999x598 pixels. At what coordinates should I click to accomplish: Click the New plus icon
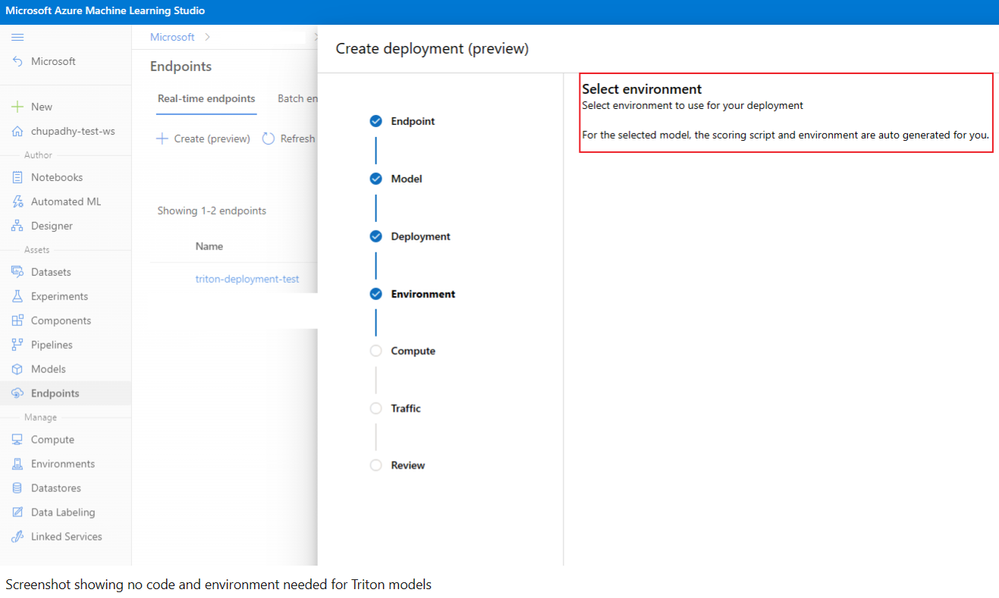pyautogui.click(x=17, y=106)
